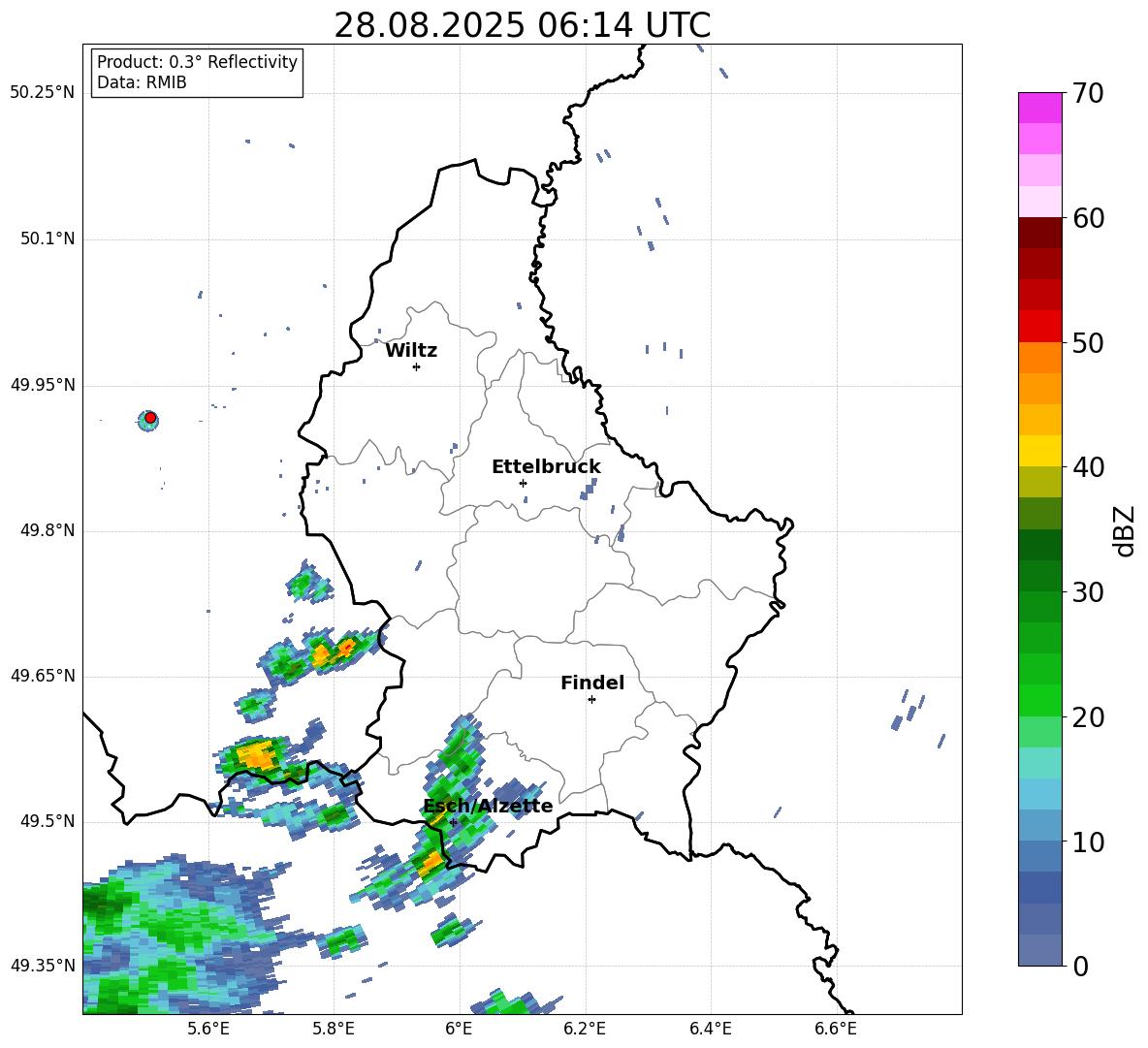Click the colorbar value 40
1148x1048 pixels.
[1088, 467]
